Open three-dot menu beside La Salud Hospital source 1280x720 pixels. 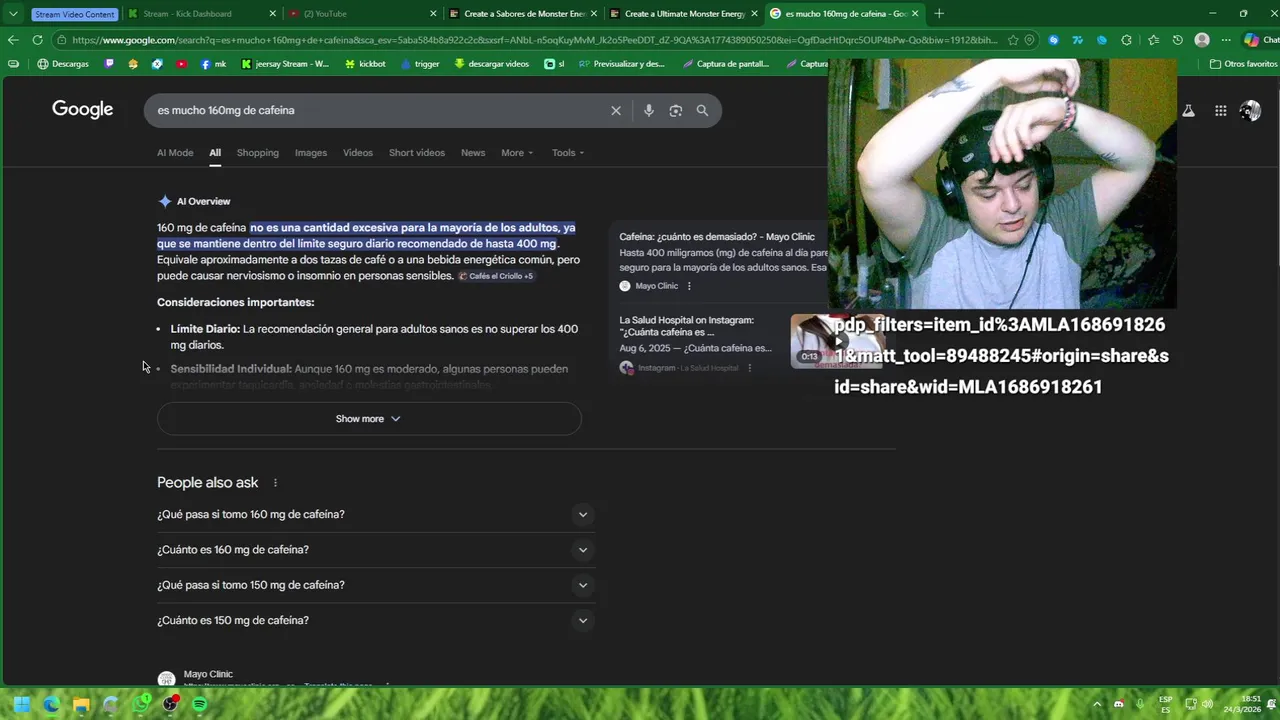pos(749,368)
